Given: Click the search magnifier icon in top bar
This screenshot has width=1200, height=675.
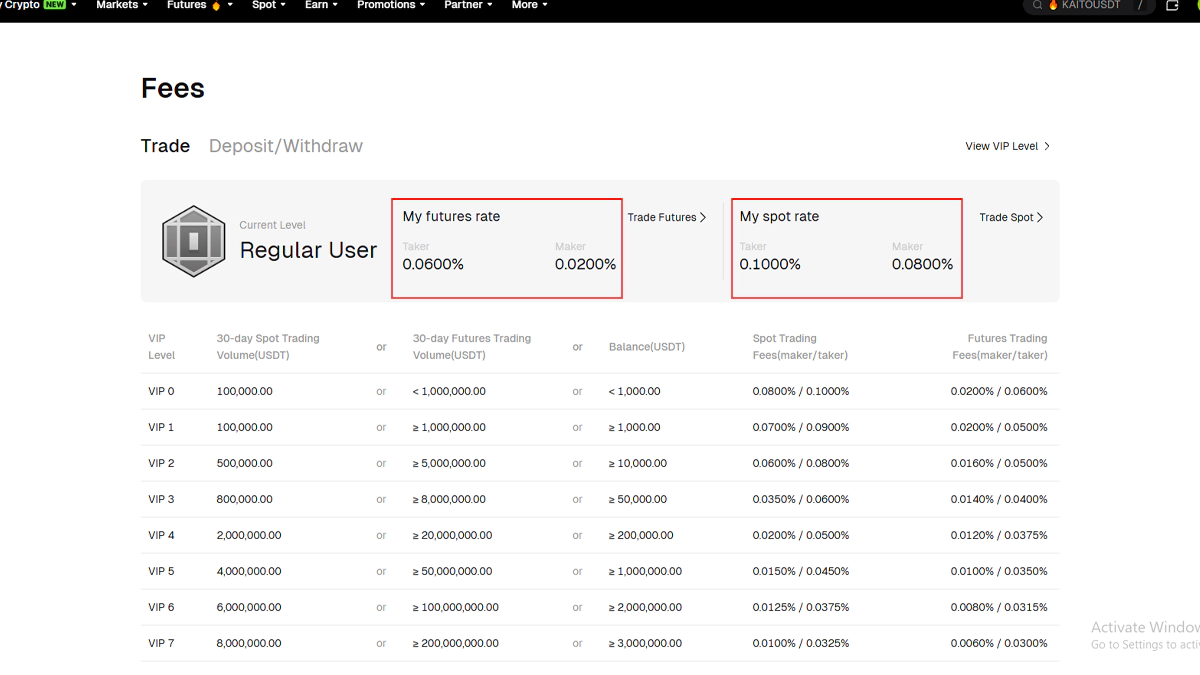Looking at the screenshot, I should tap(1038, 5).
